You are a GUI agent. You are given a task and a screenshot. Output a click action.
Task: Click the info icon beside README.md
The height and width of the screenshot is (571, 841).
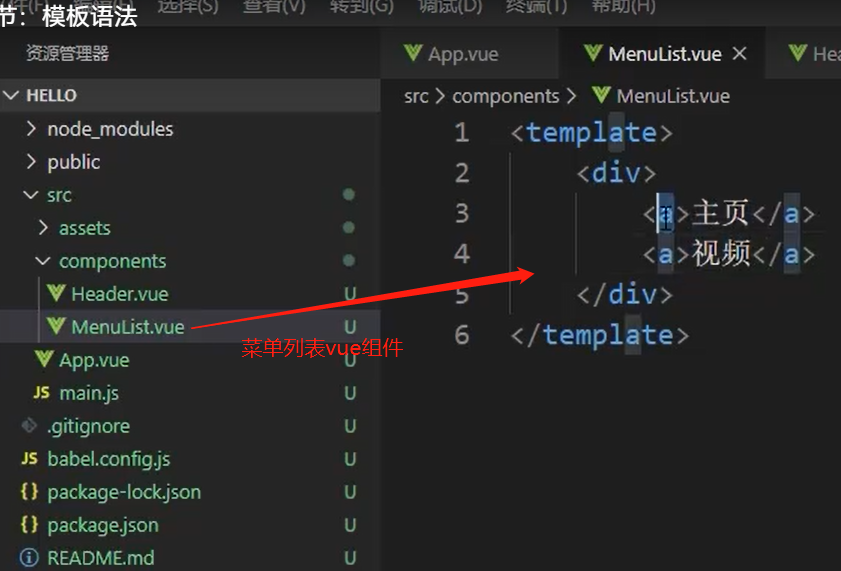coord(29,558)
